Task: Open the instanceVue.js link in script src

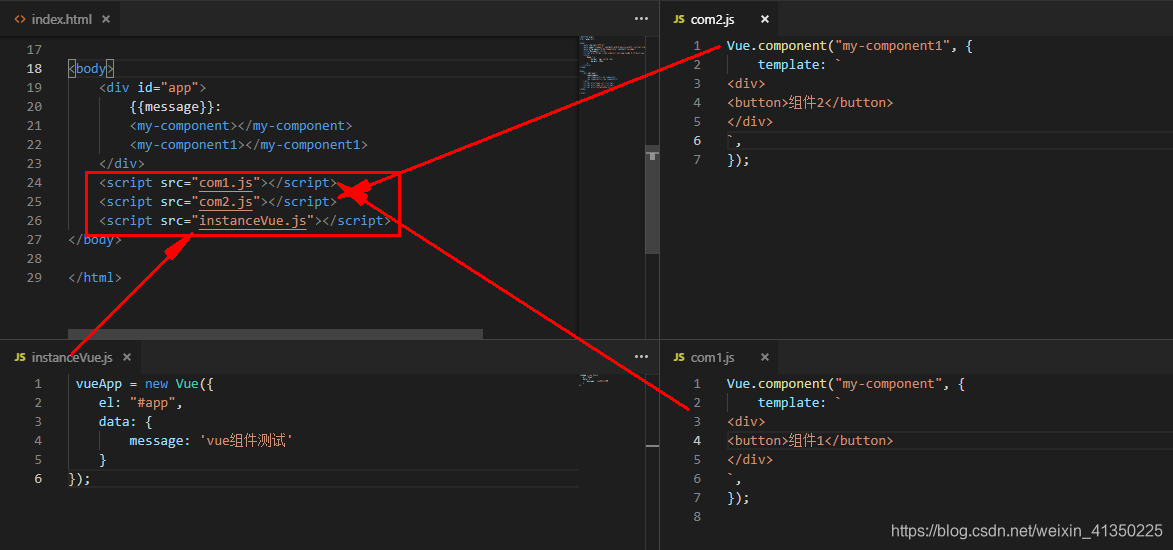Action: [254, 221]
